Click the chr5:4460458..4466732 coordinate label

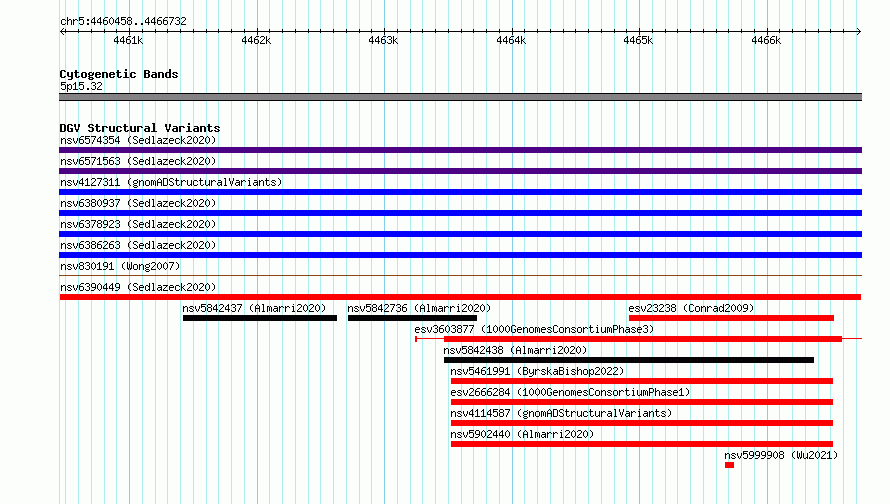point(123,21)
